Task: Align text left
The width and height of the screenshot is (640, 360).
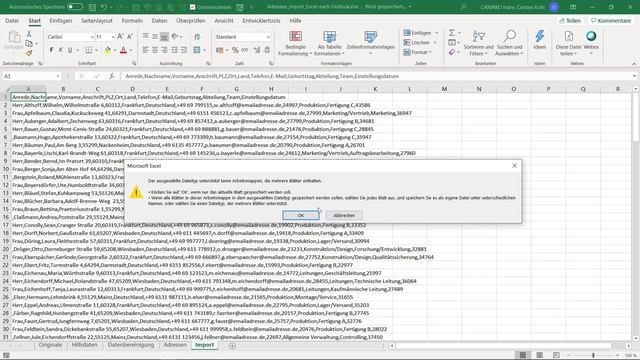Action: coord(146,50)
